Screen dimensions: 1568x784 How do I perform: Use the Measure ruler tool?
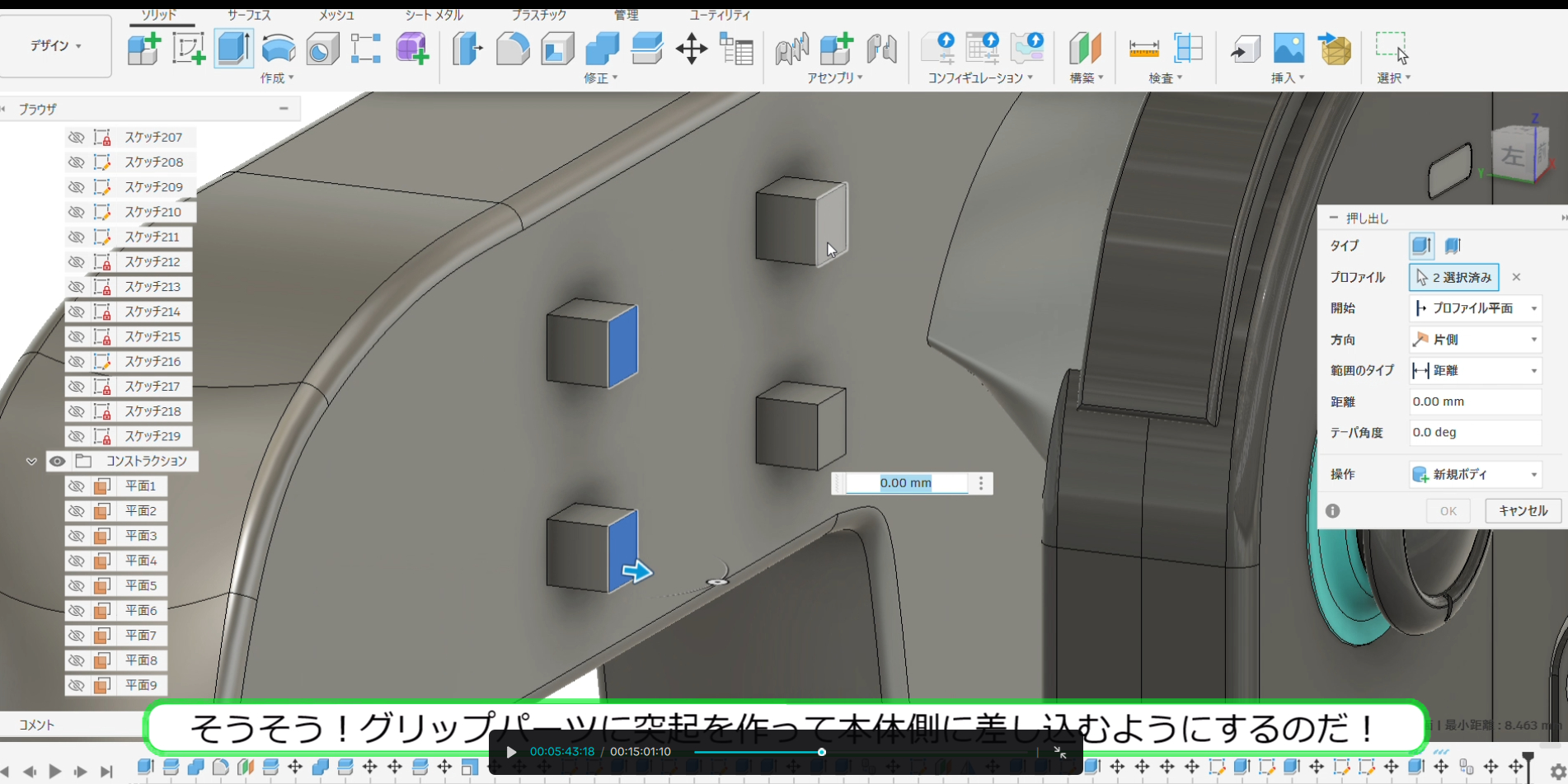pyautogui.click(x=1143, y=49)
